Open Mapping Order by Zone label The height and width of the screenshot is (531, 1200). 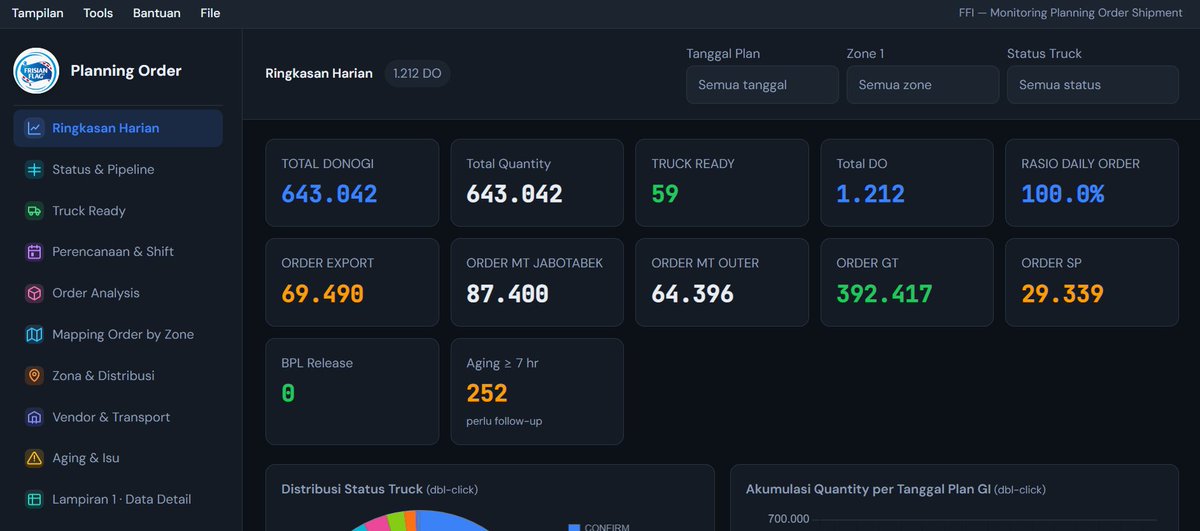pos(123,335)
